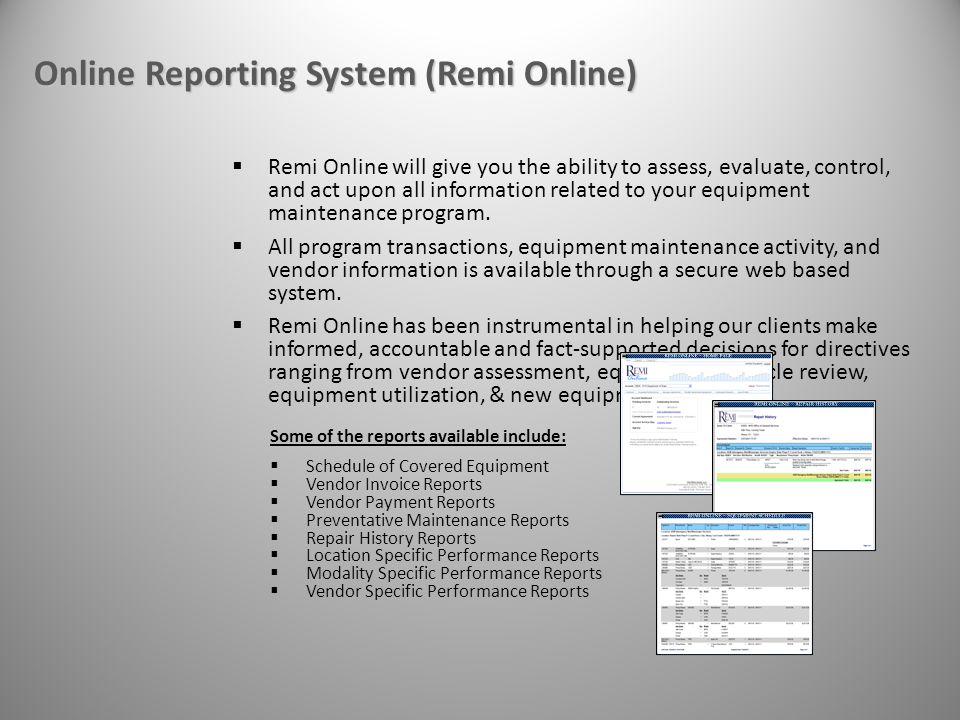960x720 pixels.
Task: Select 'Location Specific Performance Reports' item
Action: click(x=452, y=555)
